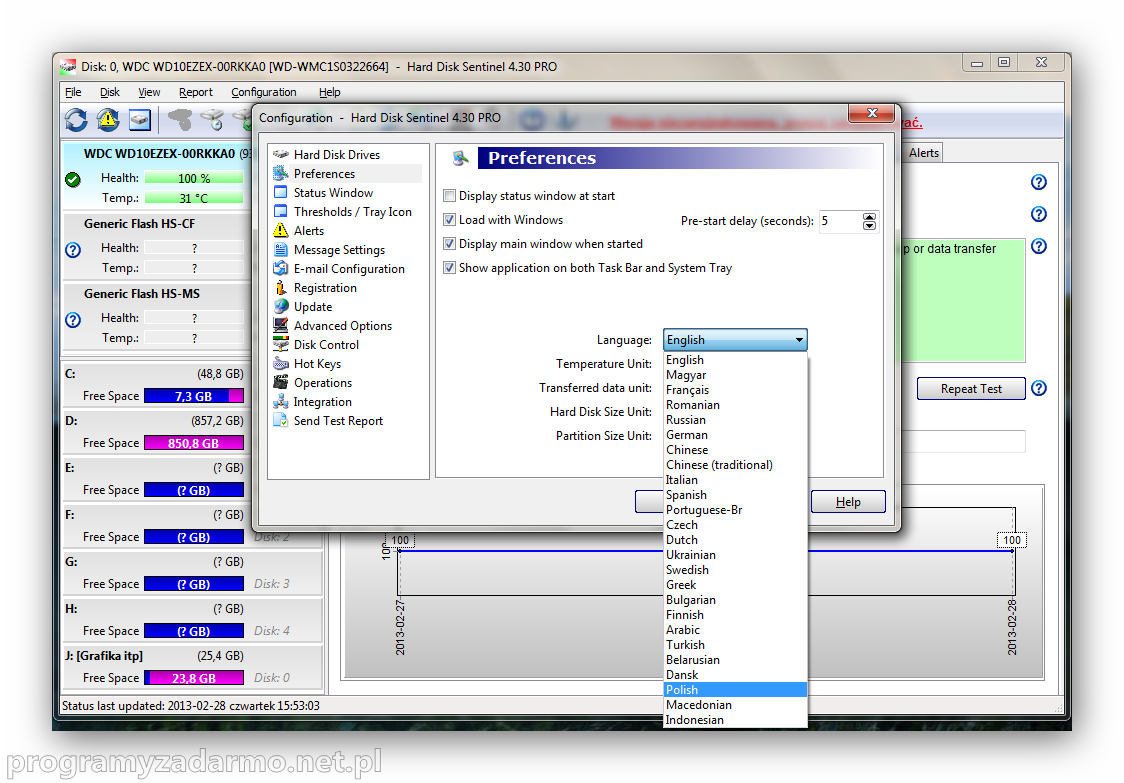1124x783 pixels.
Task: Click the E-mail Configuration icon
Action: coord(281,268)
